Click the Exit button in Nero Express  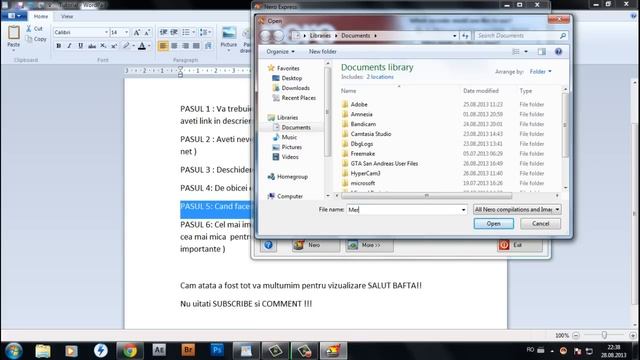520,245
